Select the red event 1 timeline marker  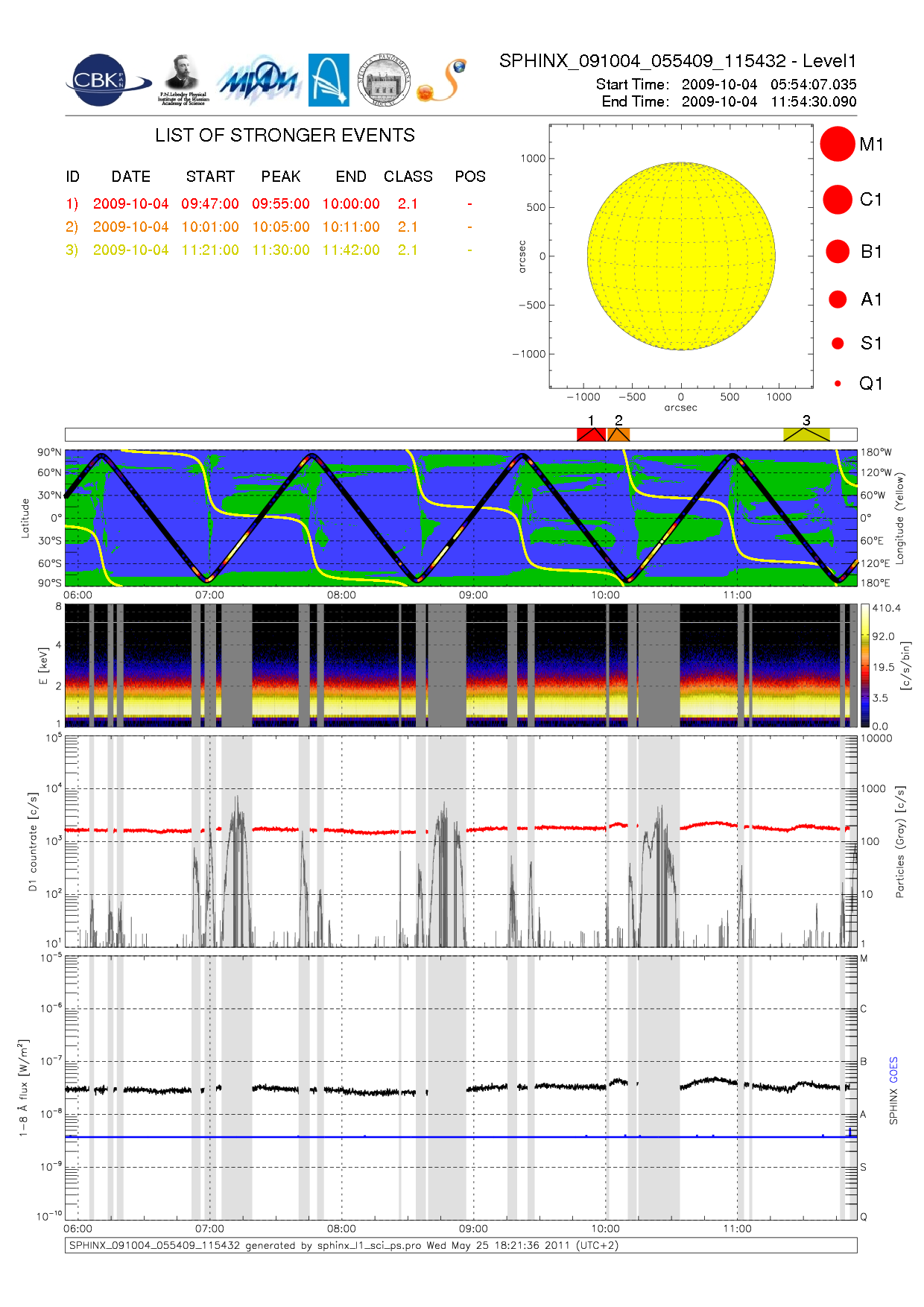(x=591, y=434)
